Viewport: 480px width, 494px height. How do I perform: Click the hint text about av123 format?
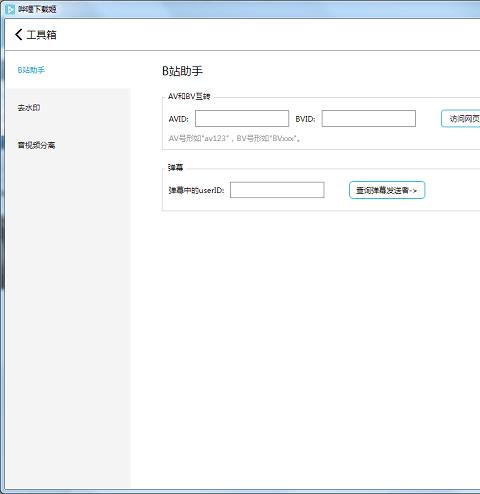[x=234, y=138]
